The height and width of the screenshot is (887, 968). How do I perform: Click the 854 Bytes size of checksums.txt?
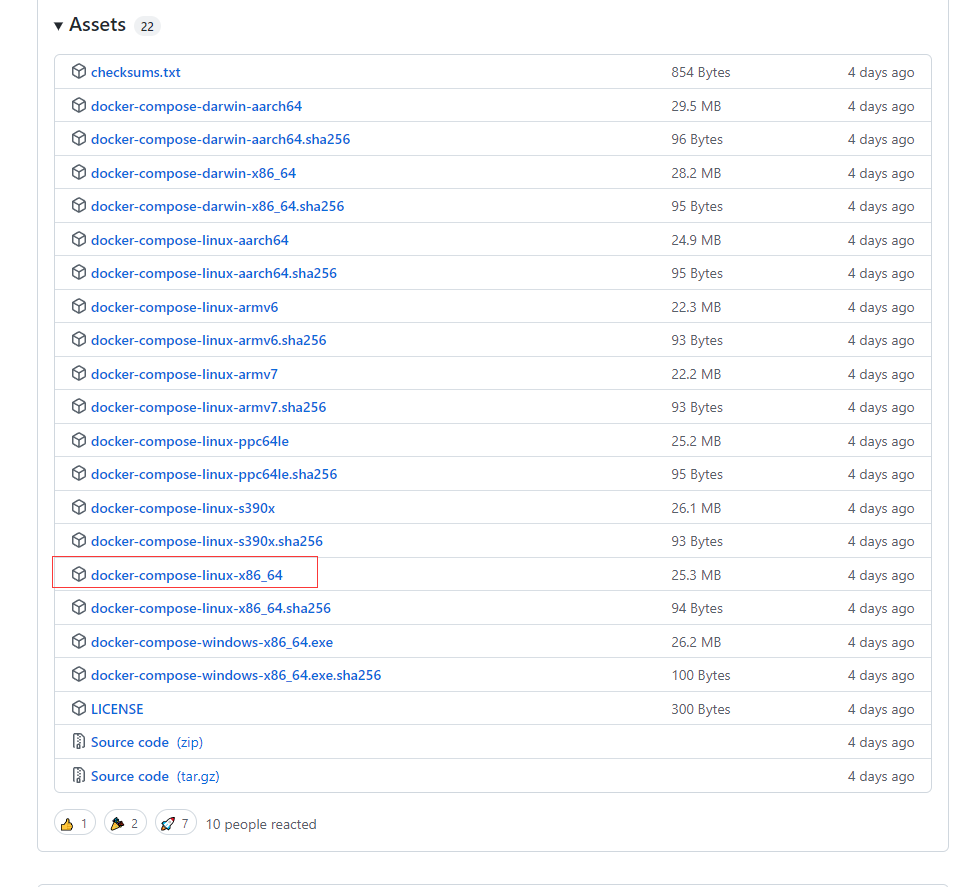click(x=701, y=72)
